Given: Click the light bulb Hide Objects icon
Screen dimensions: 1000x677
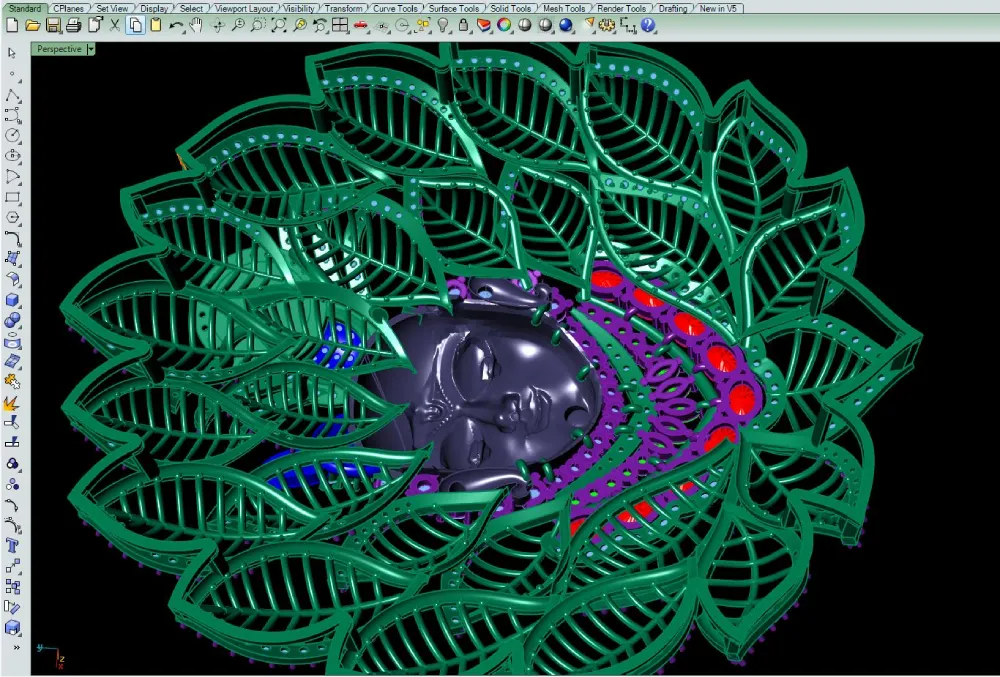Looking at the screenshot, I should 443,25.
